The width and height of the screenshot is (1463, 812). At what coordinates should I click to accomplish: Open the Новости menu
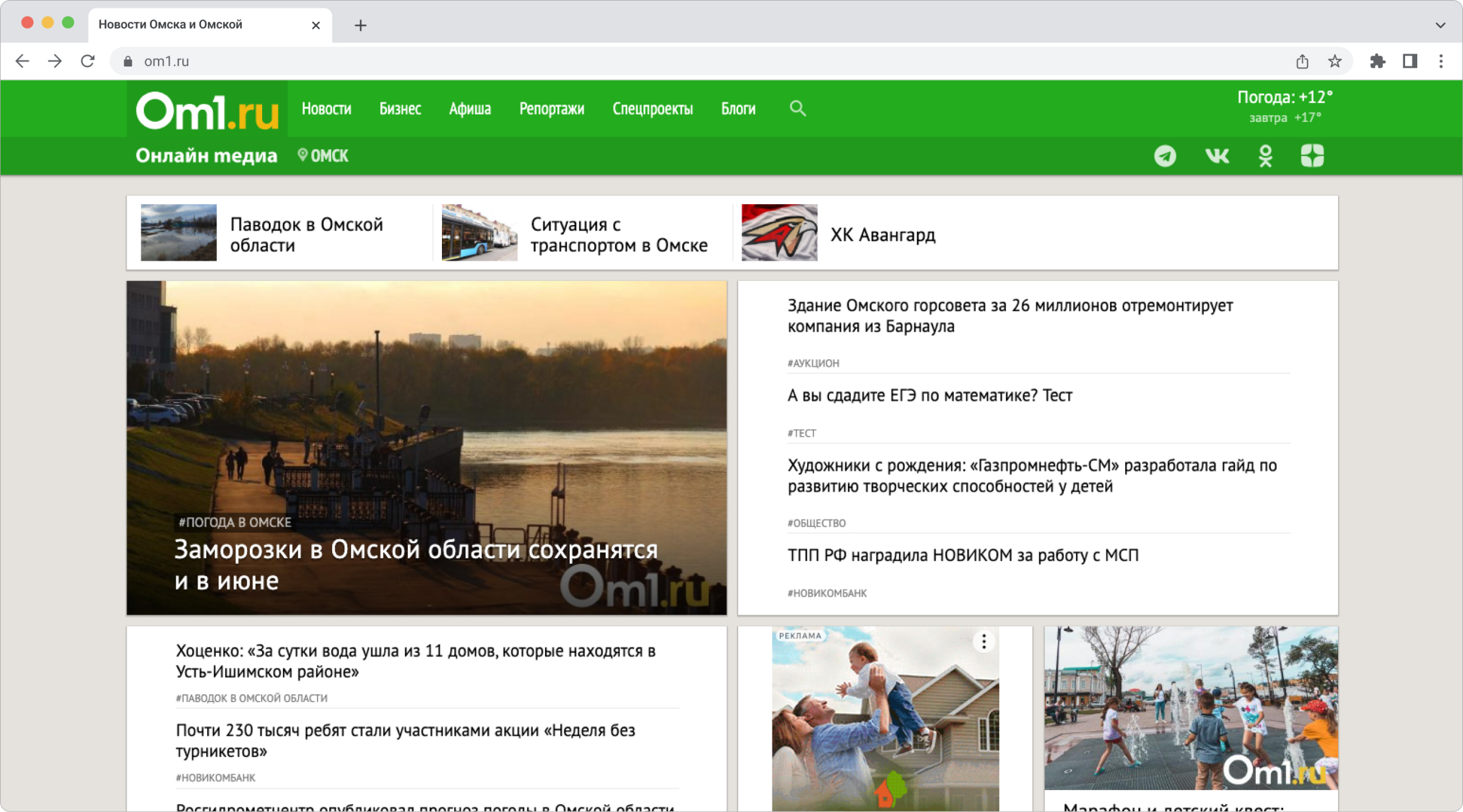coord(327,109)
